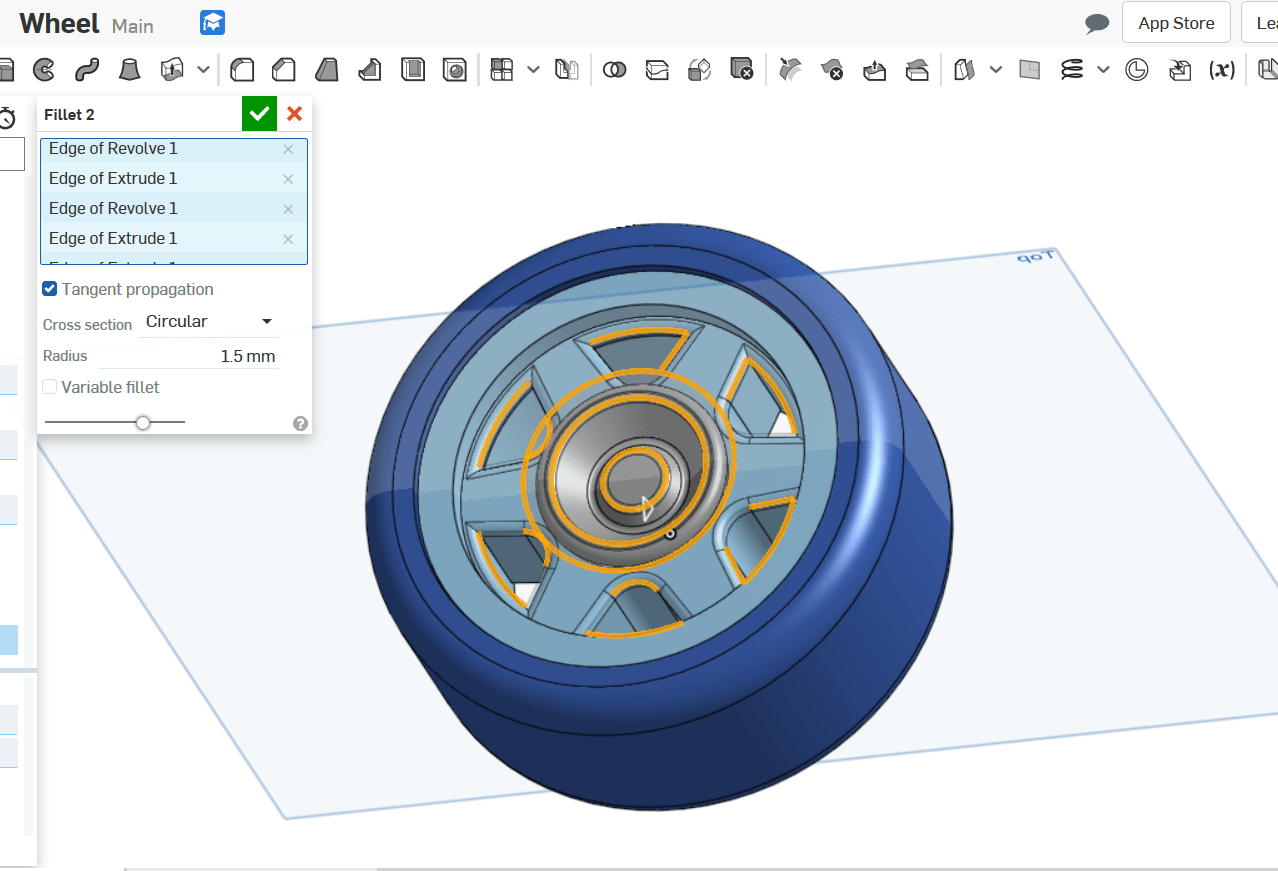This screenshot has width=1278, height=871.
Task: Adjust the Fillet preview slider handle
Action: click(x=143, y=423)
